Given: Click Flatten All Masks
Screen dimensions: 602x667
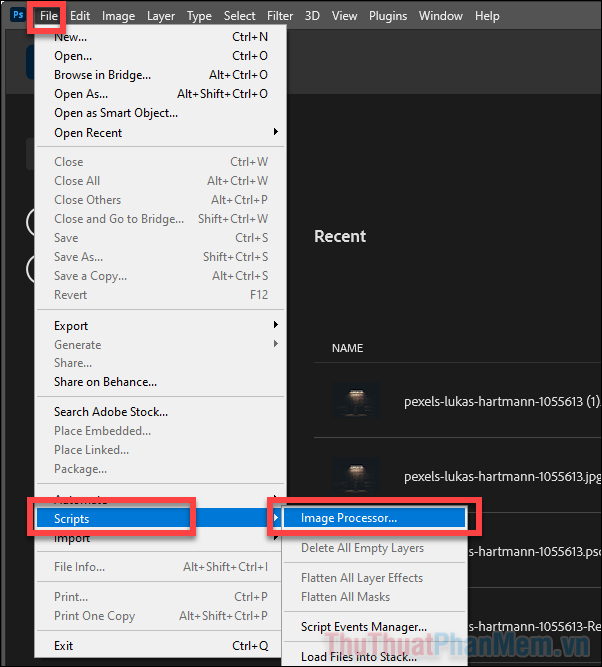Looking at the screenshot, I should (x=374, y=597).
